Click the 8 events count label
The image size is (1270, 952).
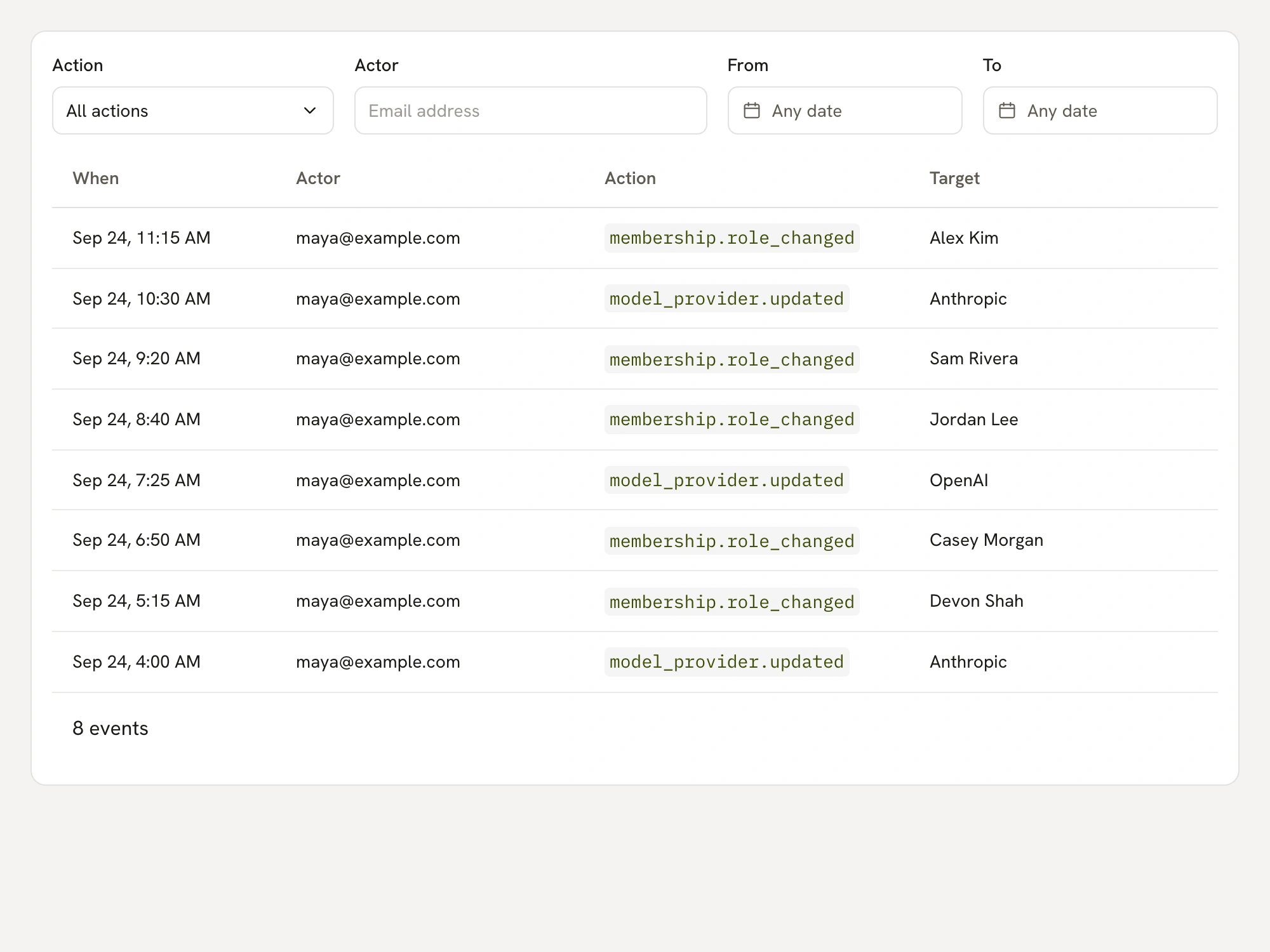pos(110,728)
